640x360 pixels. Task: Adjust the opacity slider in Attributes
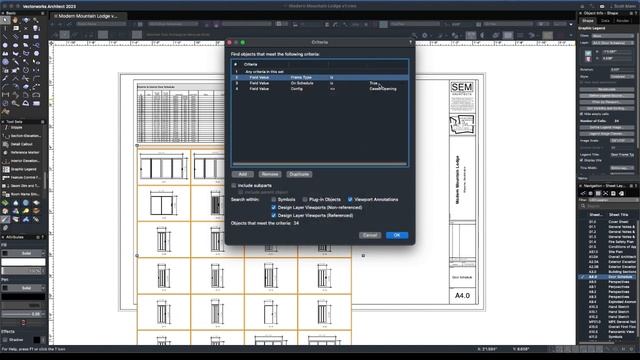[22, 271]
